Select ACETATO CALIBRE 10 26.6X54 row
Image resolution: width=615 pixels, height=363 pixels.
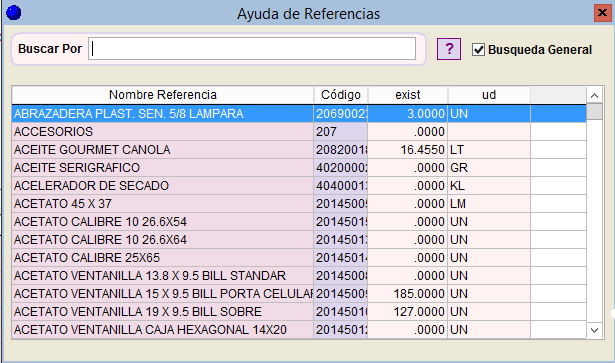pos(299,222)
